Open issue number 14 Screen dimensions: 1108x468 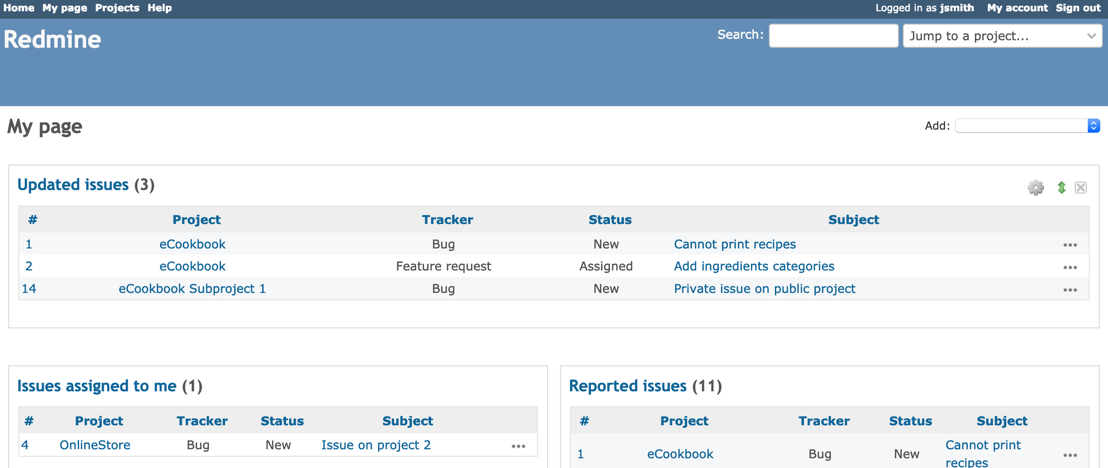pyautogui.click(x=29, y=288)
